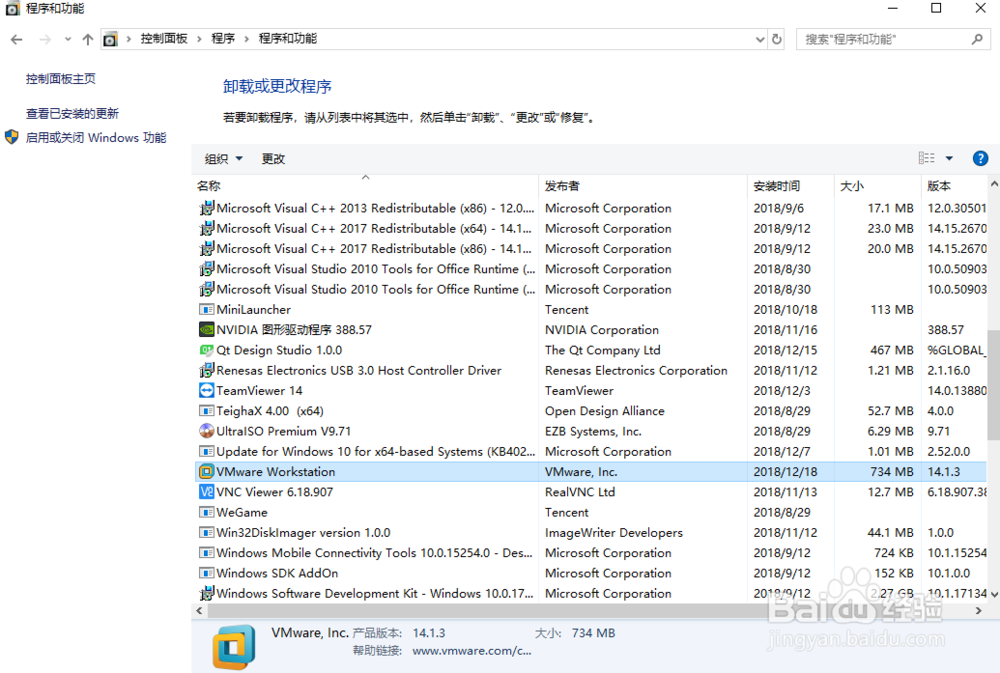Click the change view layout icon
This screenshot has width=1000, height=673.
[x=927, y=158]
